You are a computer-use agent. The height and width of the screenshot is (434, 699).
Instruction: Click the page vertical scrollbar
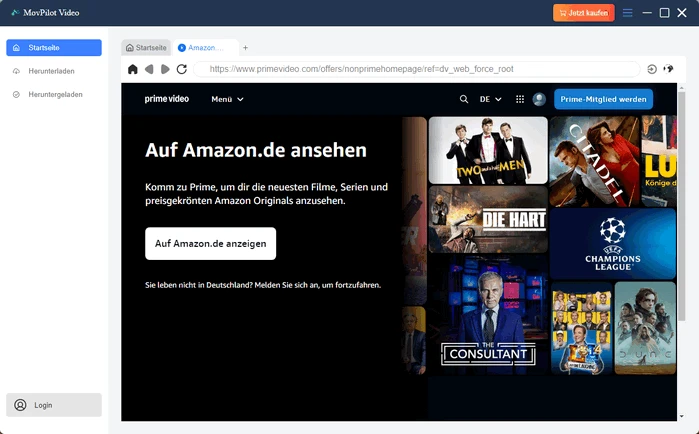(x=681, y=206)
